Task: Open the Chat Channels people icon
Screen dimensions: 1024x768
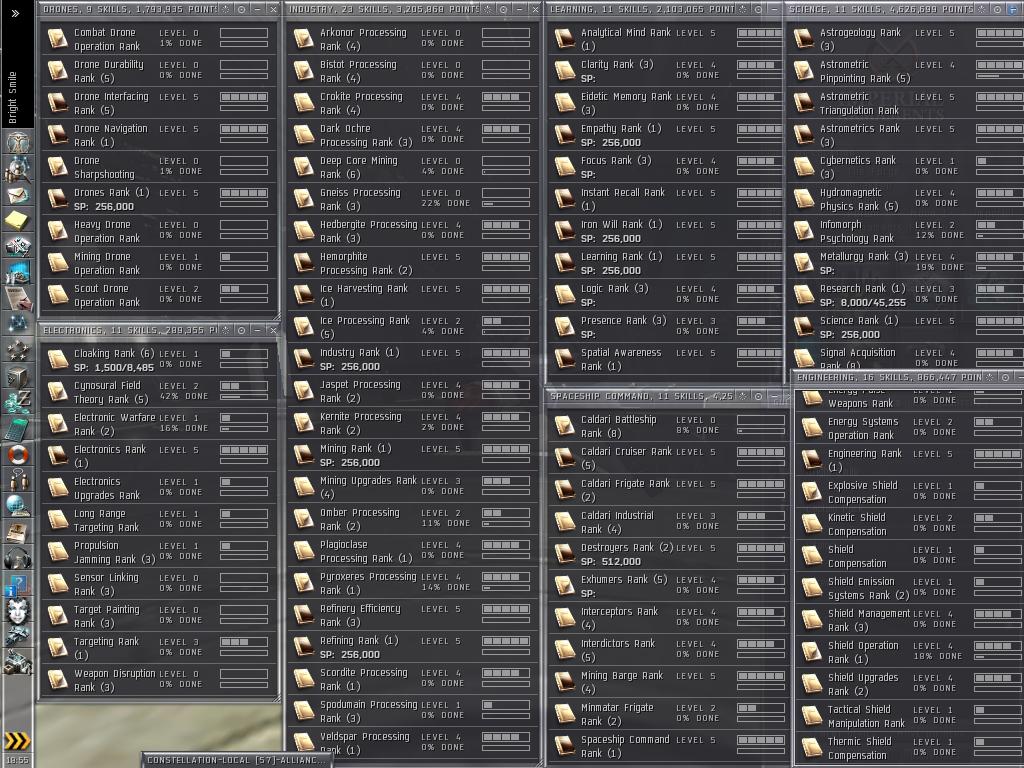Action: (18, 480)
